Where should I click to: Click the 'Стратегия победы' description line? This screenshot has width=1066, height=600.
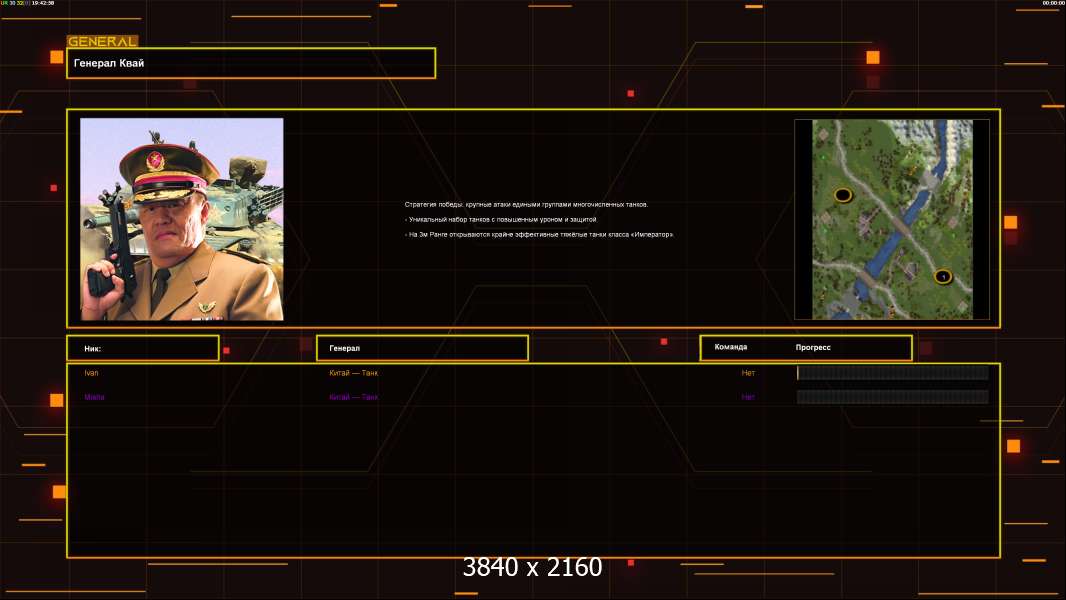click(526, 205)
